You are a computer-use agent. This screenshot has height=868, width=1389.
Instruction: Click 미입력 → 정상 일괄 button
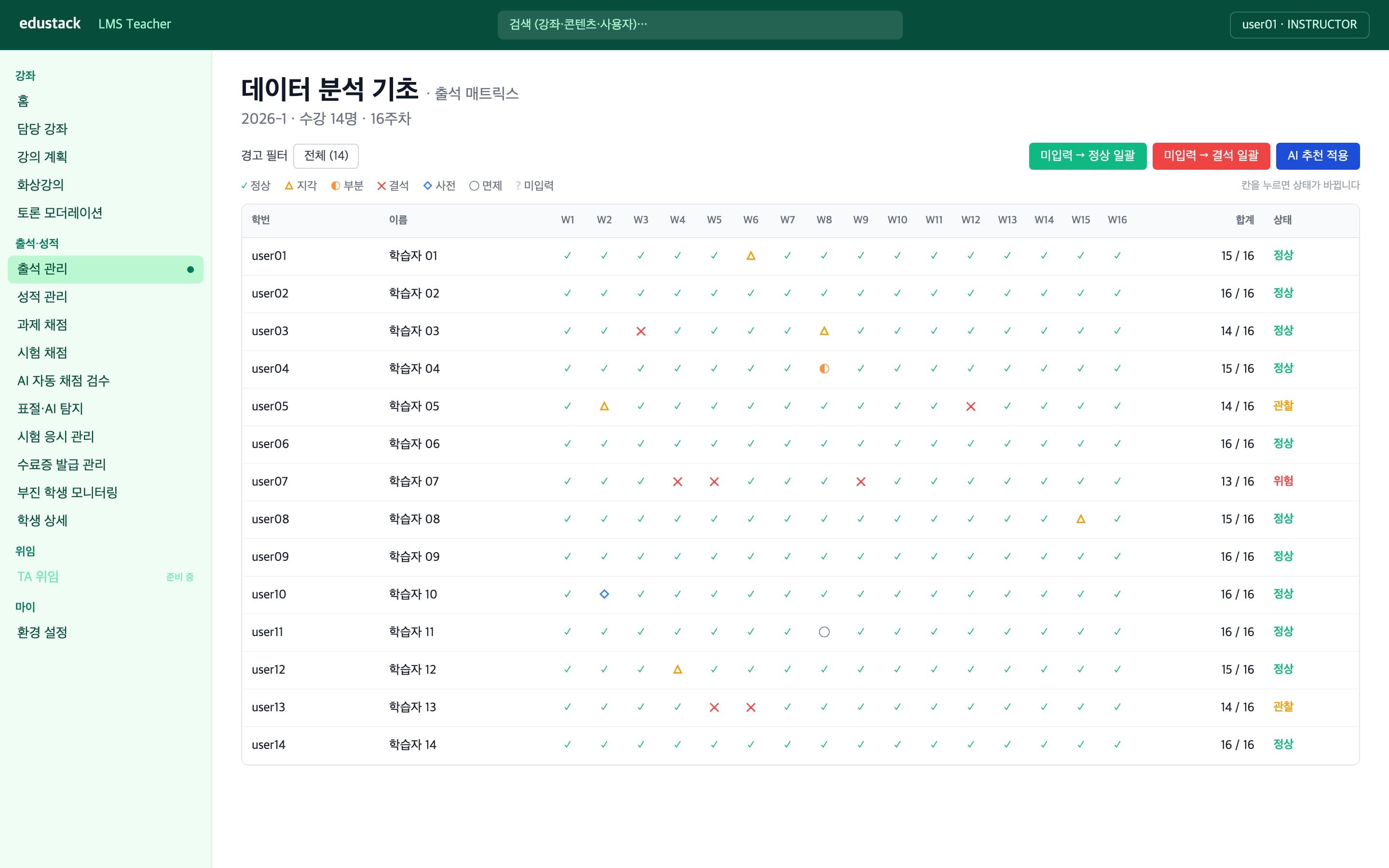pos(1088,156)
